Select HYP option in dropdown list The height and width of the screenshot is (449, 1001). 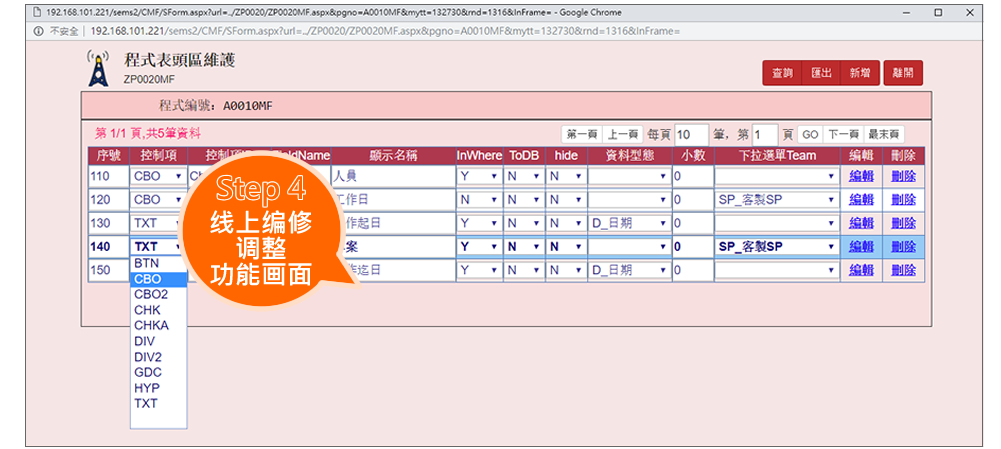pyautogui.click(x=158, y=388)
